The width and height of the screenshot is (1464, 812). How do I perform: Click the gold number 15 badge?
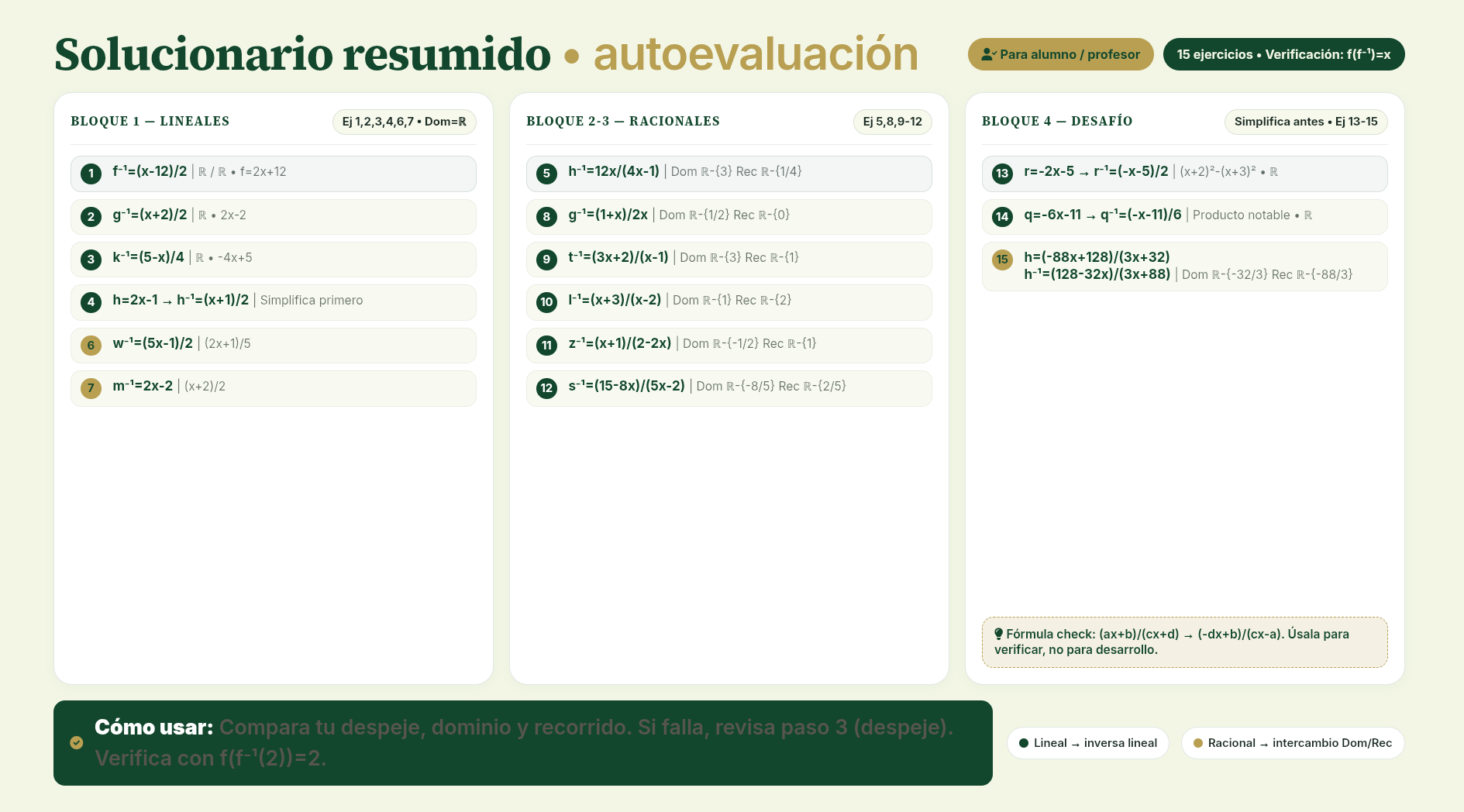(1002, 260)
